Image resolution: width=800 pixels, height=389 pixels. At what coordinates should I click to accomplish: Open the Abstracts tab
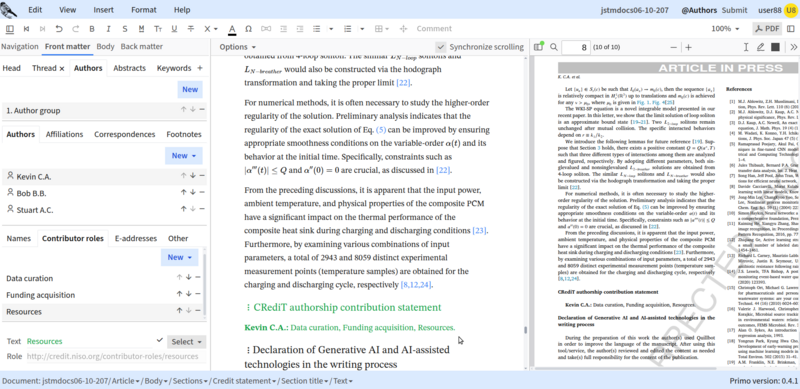tap(130, 68)
